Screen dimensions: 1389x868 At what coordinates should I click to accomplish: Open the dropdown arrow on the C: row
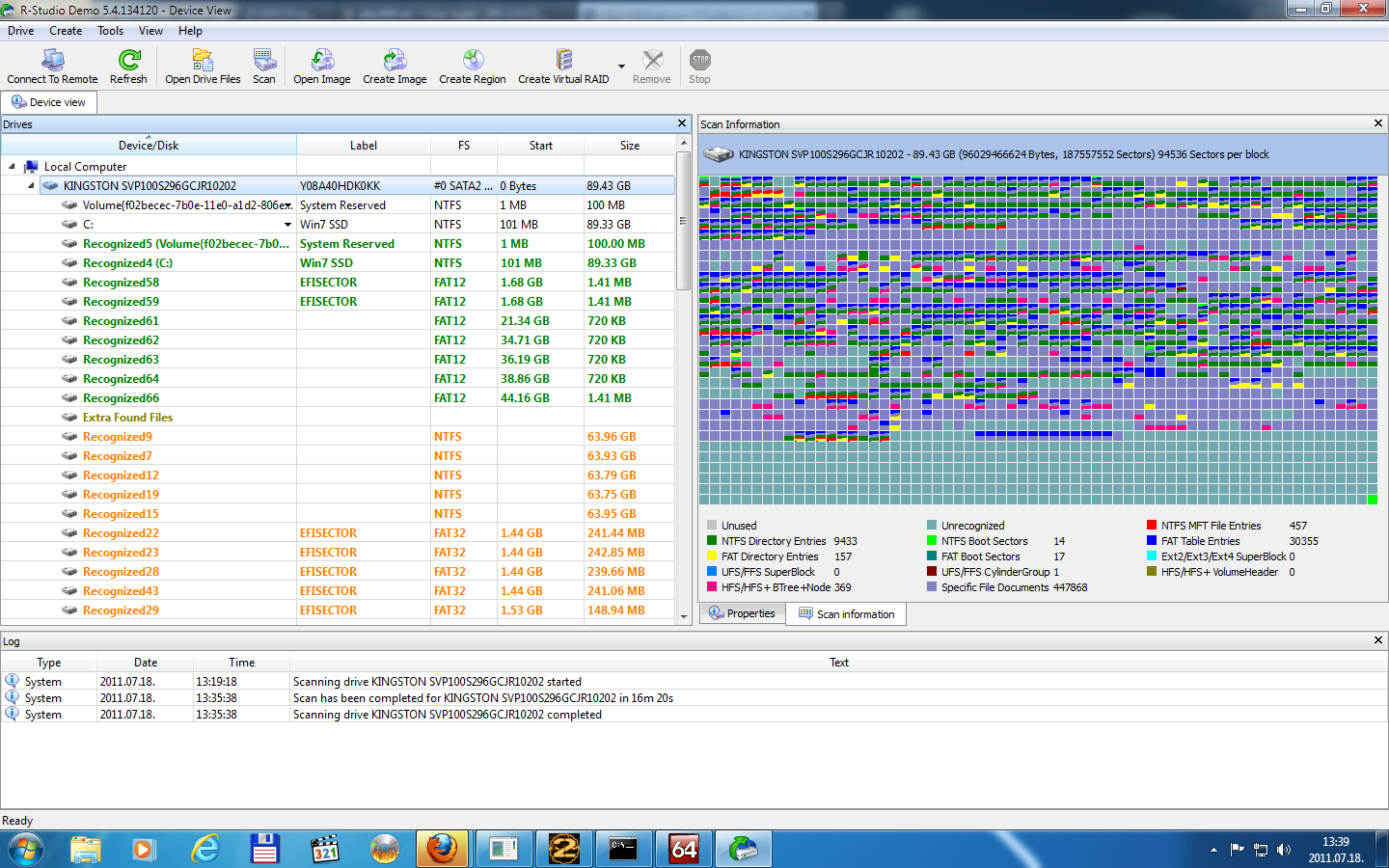(x=287, y=225)
